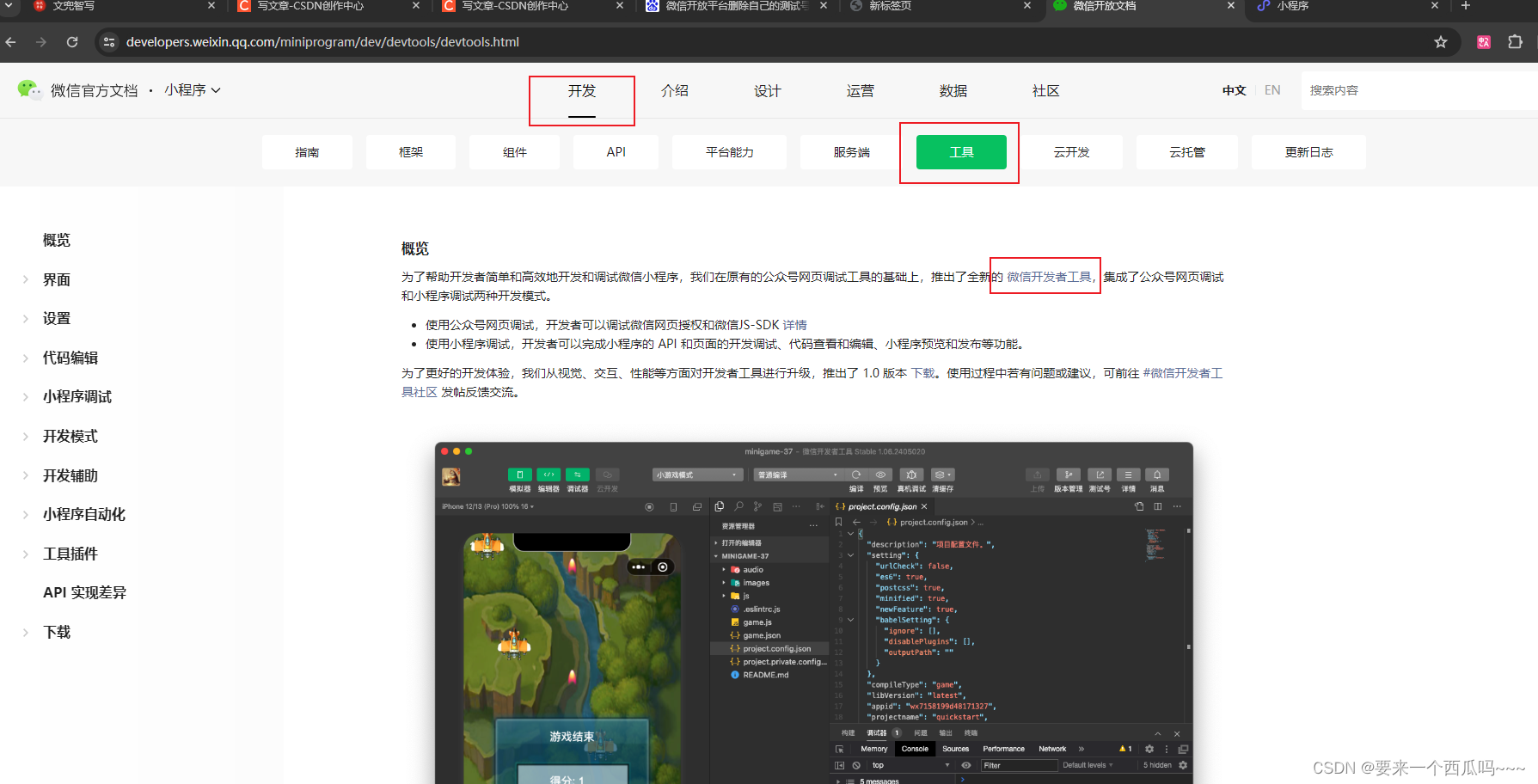Go back with the browser back arrow
Image resolution: width=1538 pixels, height=784 pixels.
point(11,42)
